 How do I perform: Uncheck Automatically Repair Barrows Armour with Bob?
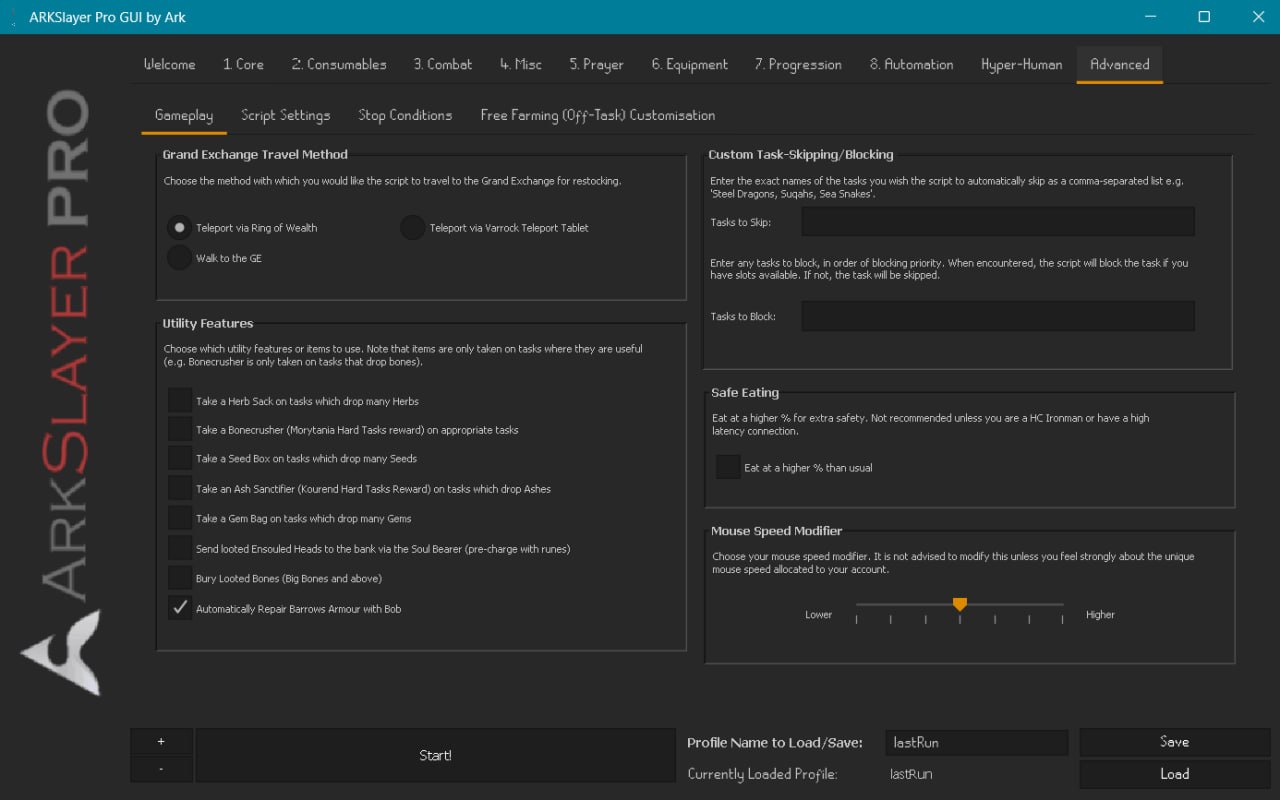pyautogui.click(x=180, y=608)
